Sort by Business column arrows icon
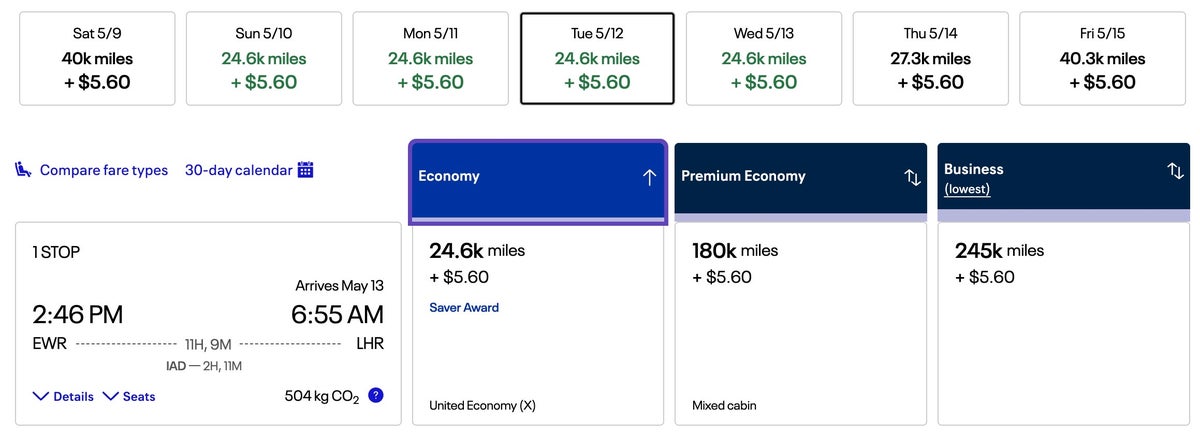The image size is (1200, 435). (x=1175, y=171)
